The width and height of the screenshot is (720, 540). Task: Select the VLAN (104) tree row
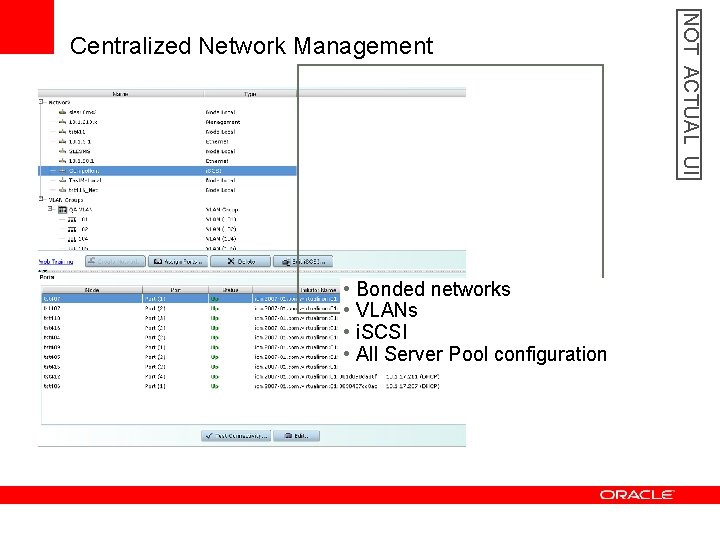pyautogui.click(x=167, y=239)
